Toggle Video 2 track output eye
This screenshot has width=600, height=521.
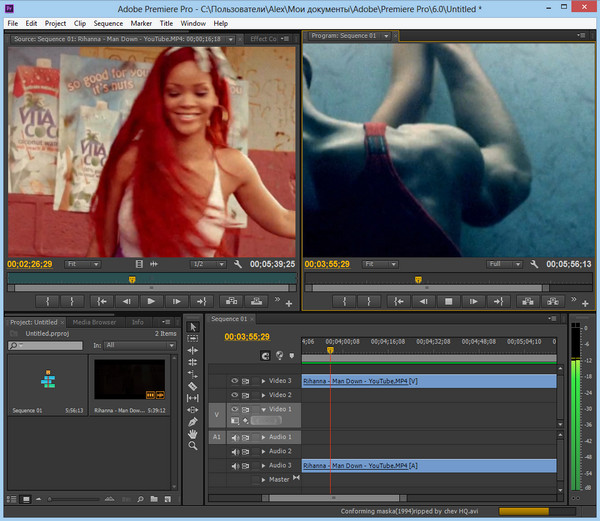tap(235, 395)
